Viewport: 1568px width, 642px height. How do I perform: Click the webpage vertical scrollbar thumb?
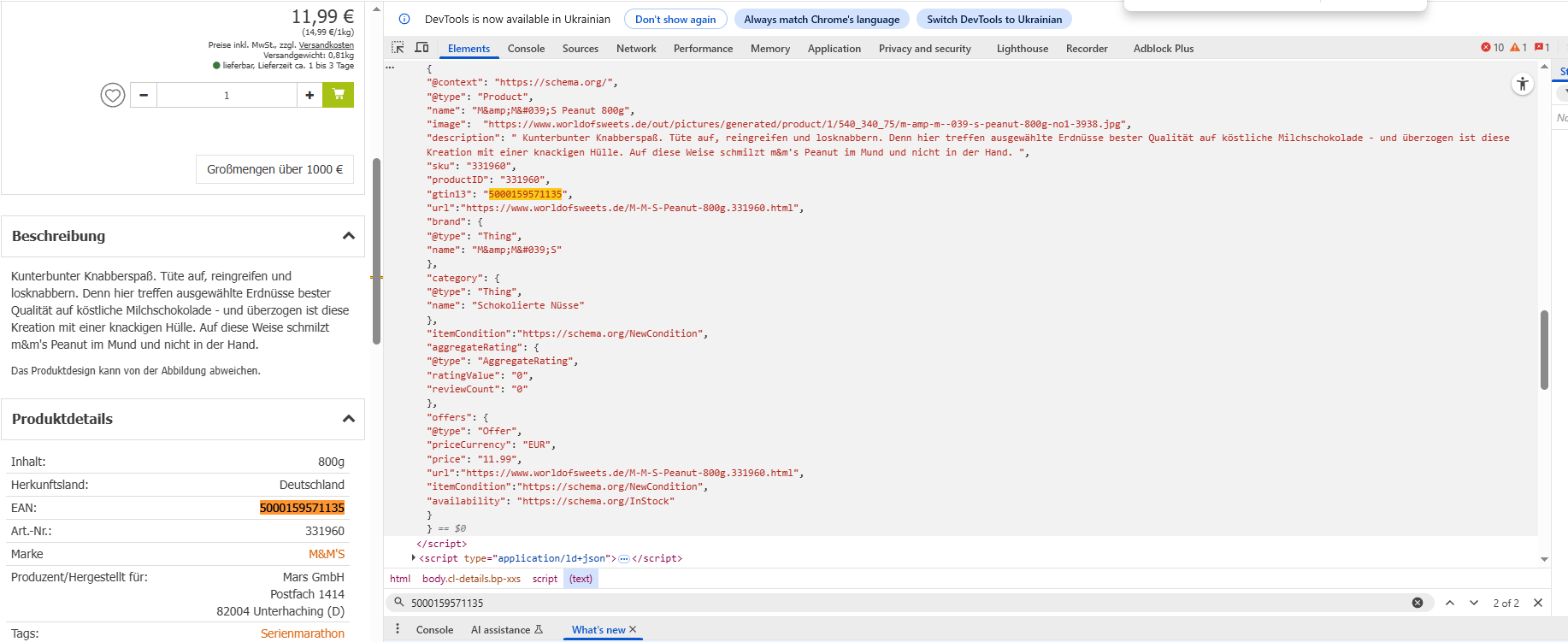(x=376, y=251)
